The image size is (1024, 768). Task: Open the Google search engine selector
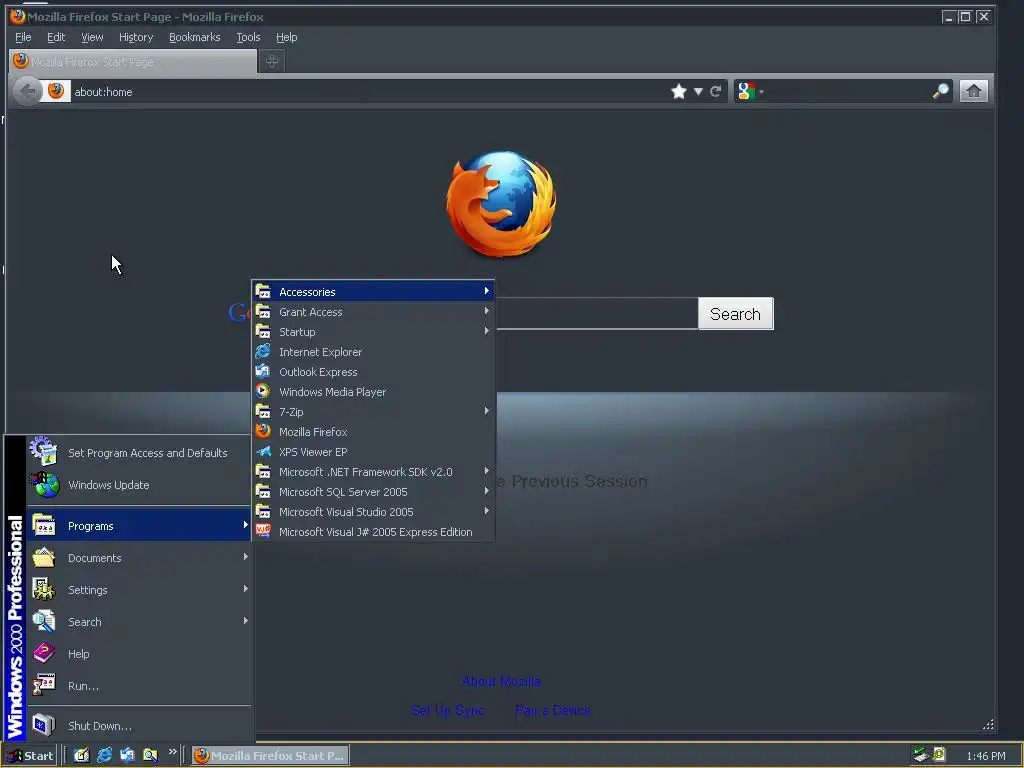click(750, 91)
